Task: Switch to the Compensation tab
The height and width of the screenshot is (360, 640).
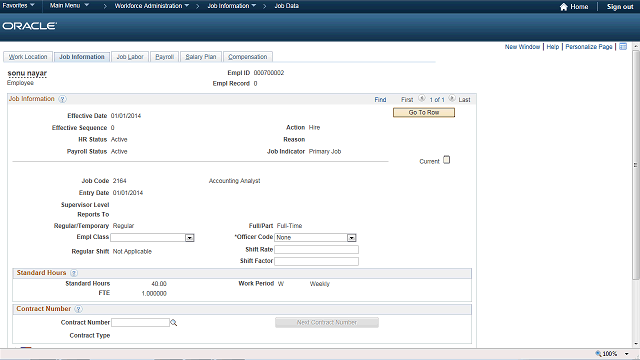Action: coord(247,57)
